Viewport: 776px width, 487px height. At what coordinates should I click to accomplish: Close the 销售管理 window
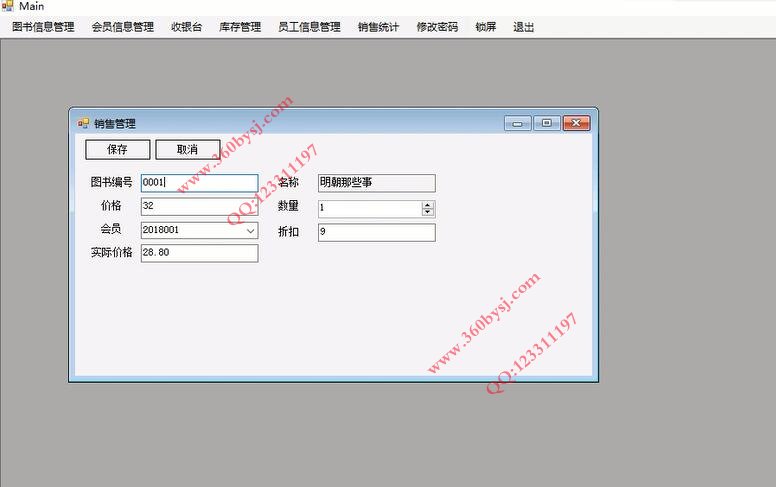[x=577, y=123]
